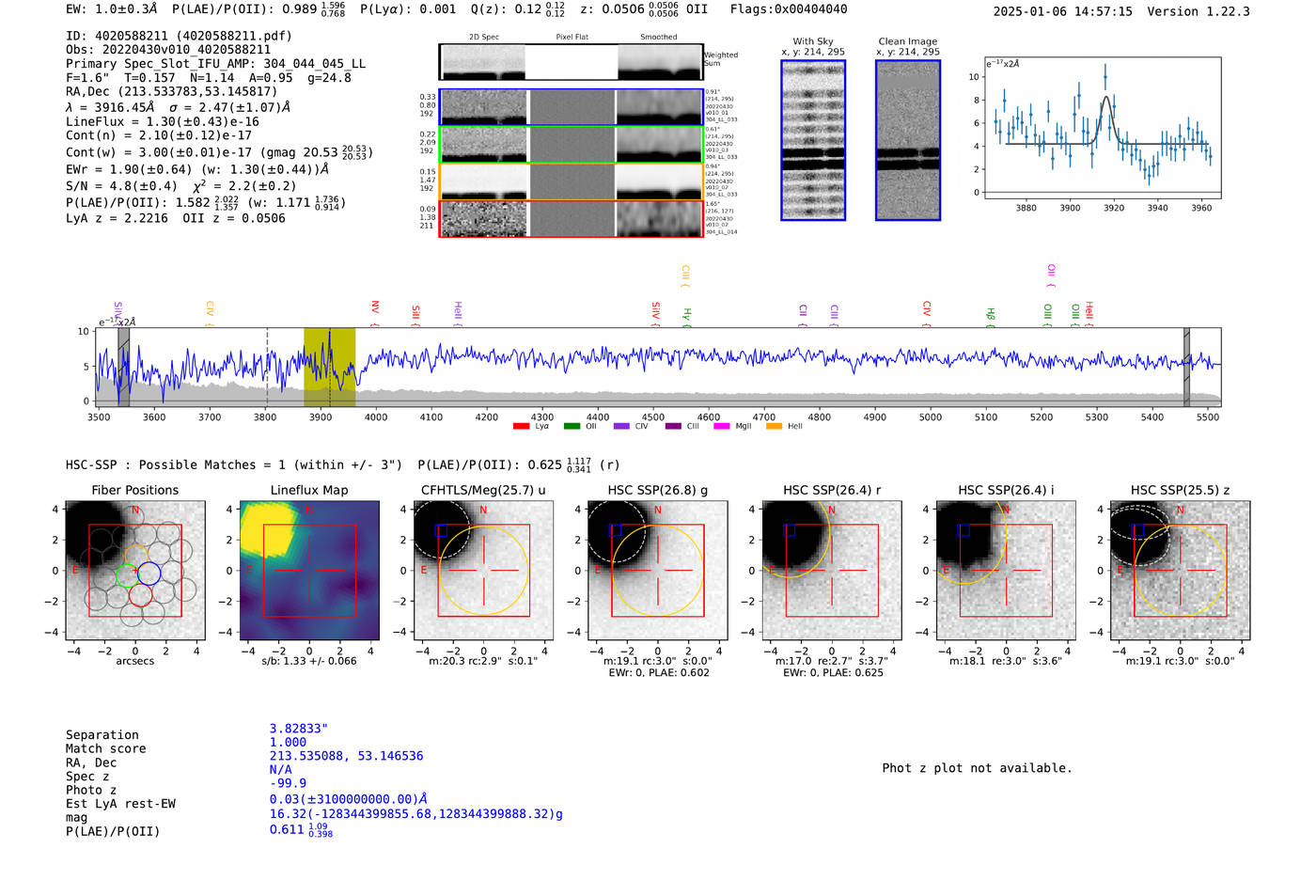Open the With Sky fiber image
The width and height of the screenshot is (1316, 896).
click(813, 140)
